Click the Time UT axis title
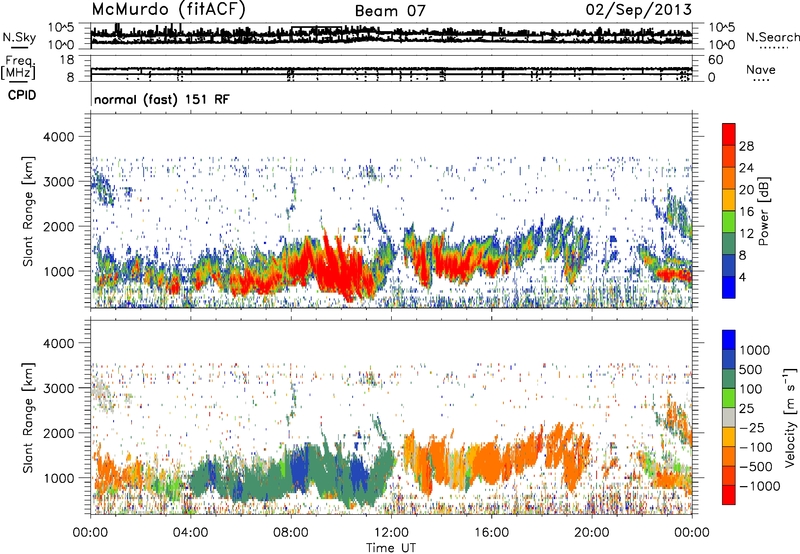The width and height of the screenshot is (800, 554). click(391, 548)
